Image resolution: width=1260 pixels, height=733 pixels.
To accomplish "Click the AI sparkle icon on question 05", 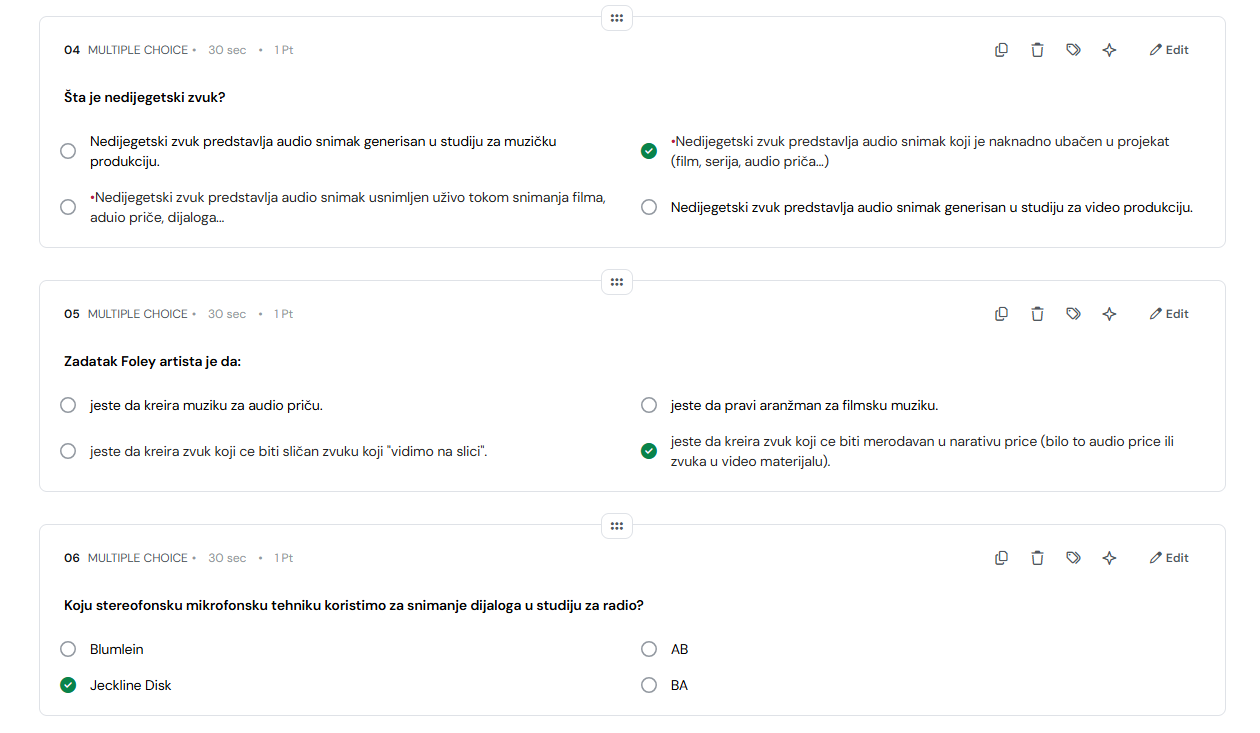I will pyautogui.click(x=1109, y=314).
